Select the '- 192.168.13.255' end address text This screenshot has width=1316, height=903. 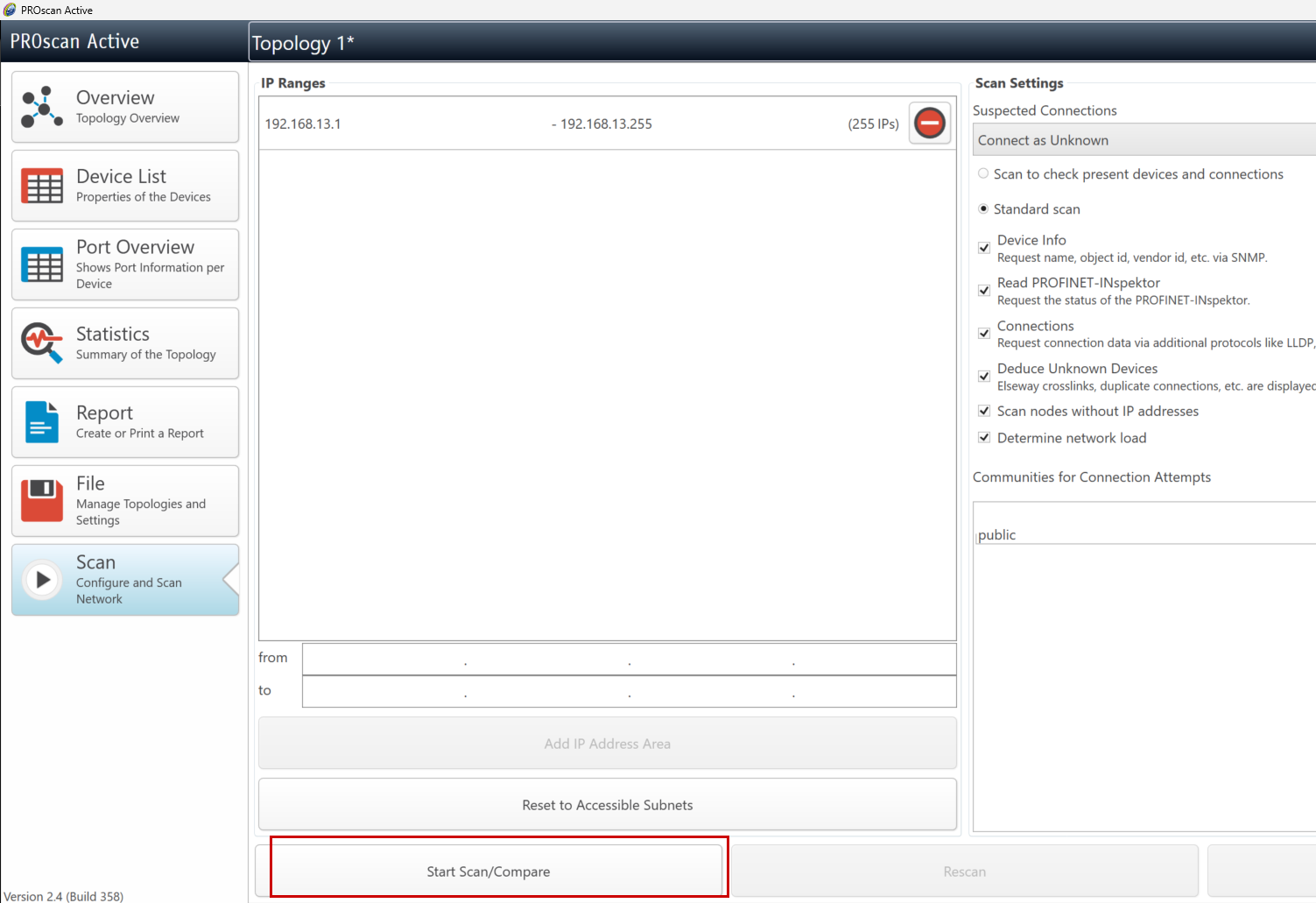(602, 123)
